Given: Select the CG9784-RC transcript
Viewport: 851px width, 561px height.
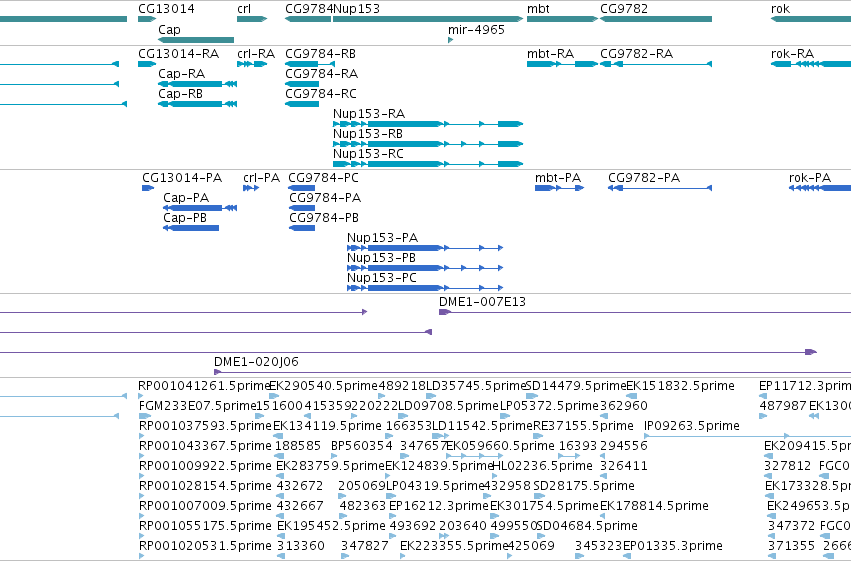Looking at the screenshot, I should (302, 104).
